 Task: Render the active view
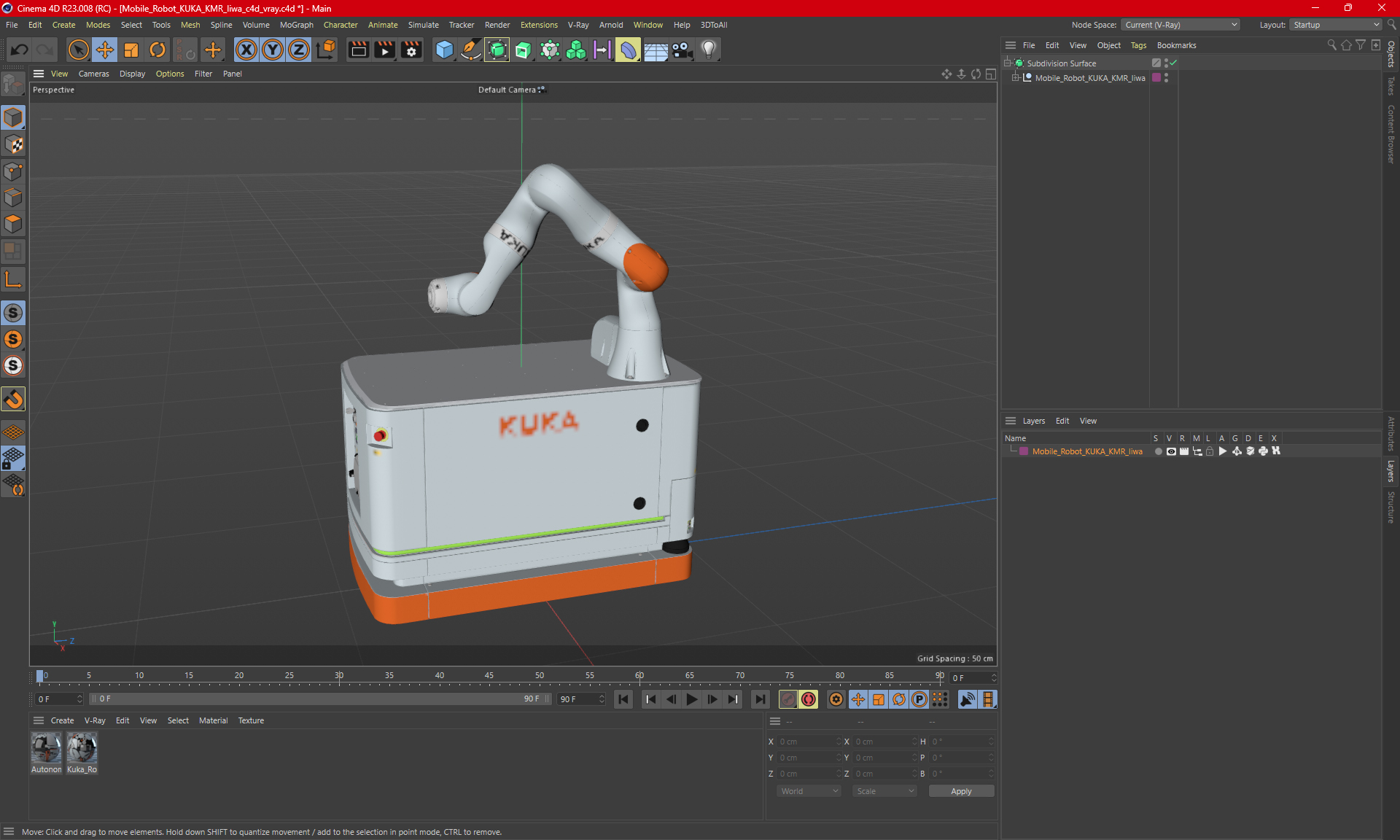point(358,50)
